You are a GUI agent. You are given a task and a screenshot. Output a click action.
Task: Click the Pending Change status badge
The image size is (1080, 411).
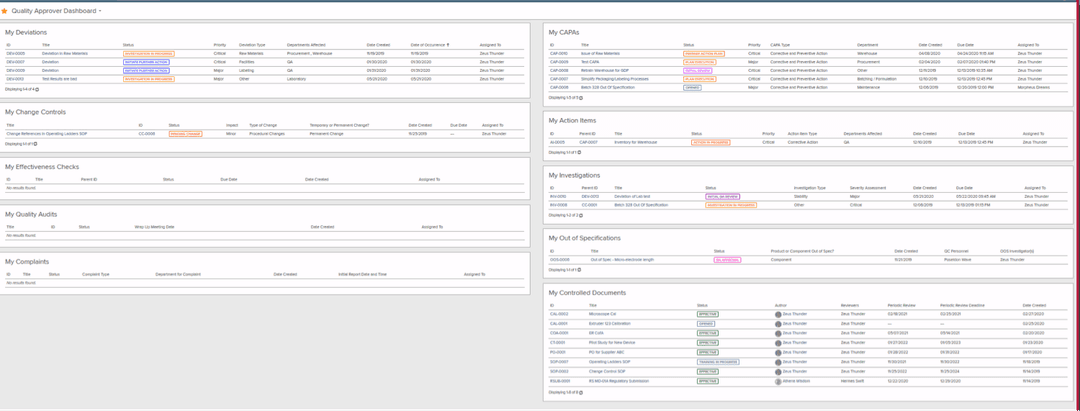tap(185, 134)
